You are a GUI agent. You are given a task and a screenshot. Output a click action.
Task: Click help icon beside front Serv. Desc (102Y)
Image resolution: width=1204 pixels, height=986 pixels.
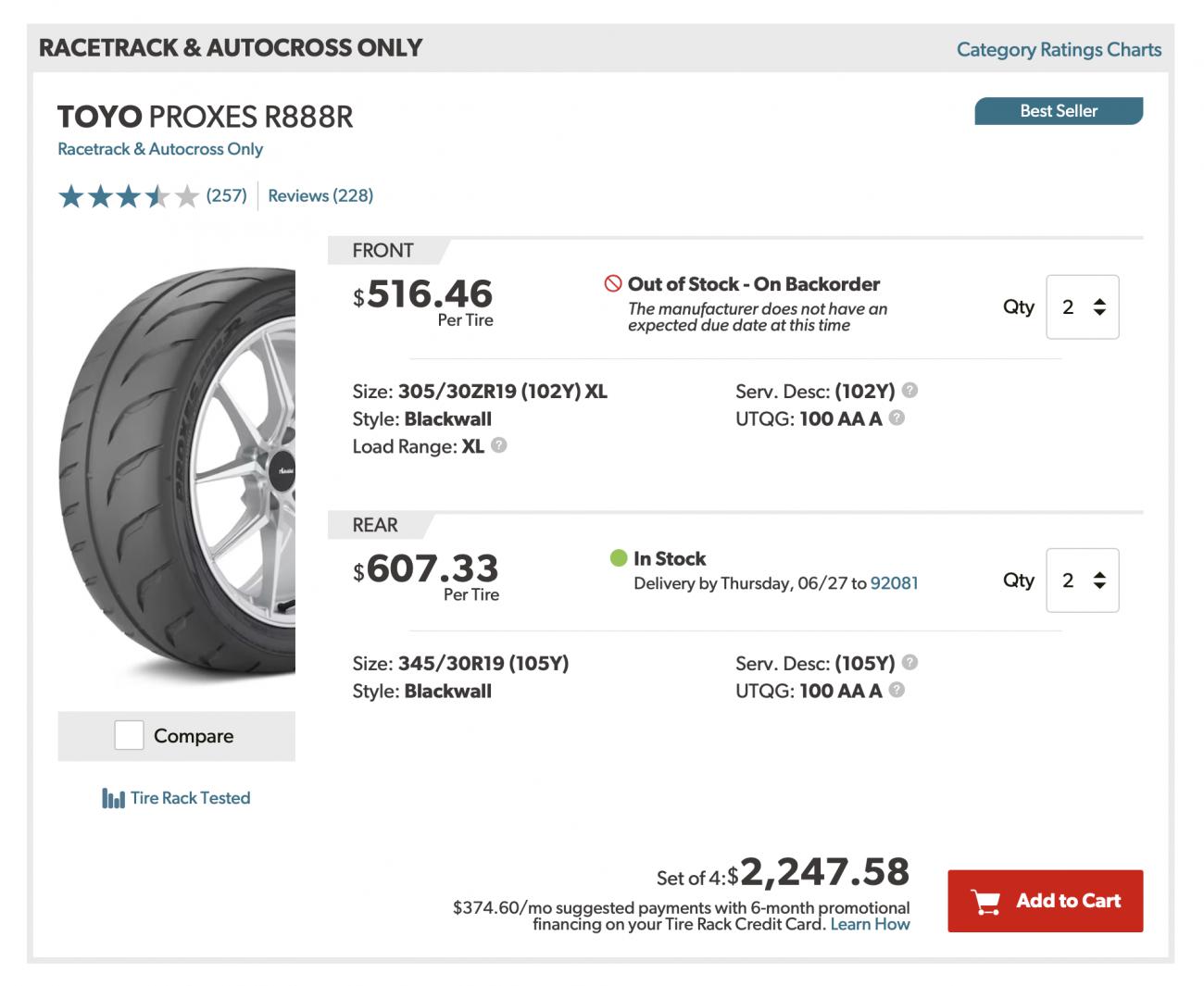click(910, 390)
